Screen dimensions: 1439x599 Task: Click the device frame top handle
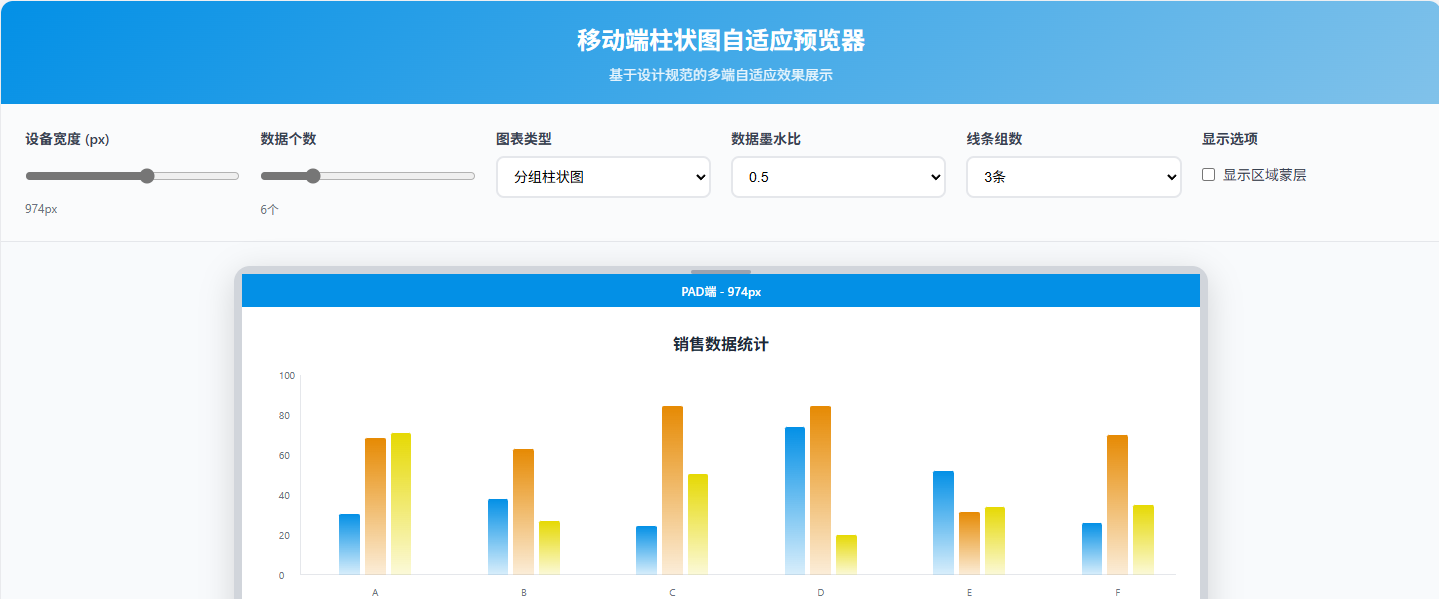tap(720, 269)
